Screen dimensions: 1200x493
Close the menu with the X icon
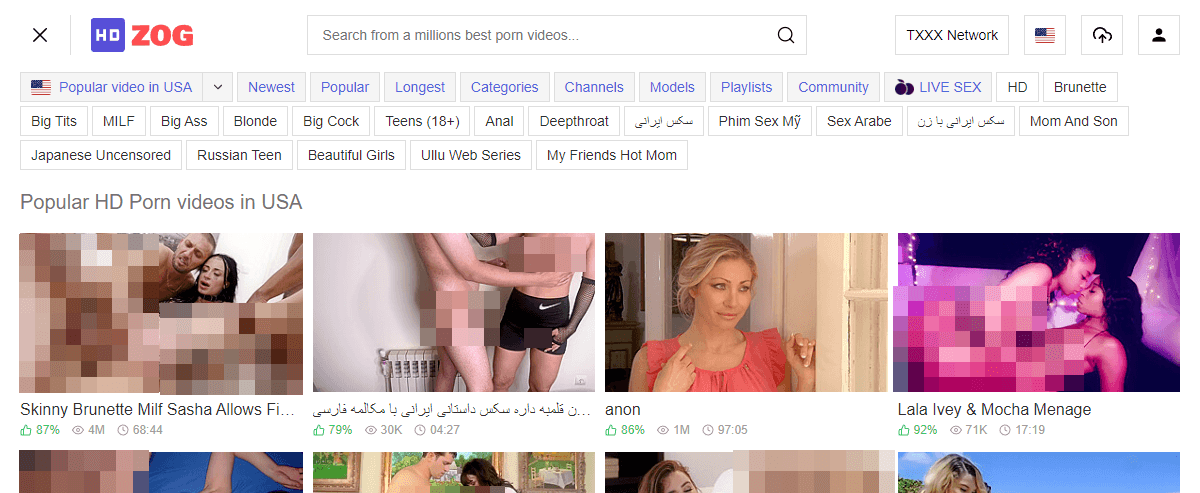tap(40, 35)
